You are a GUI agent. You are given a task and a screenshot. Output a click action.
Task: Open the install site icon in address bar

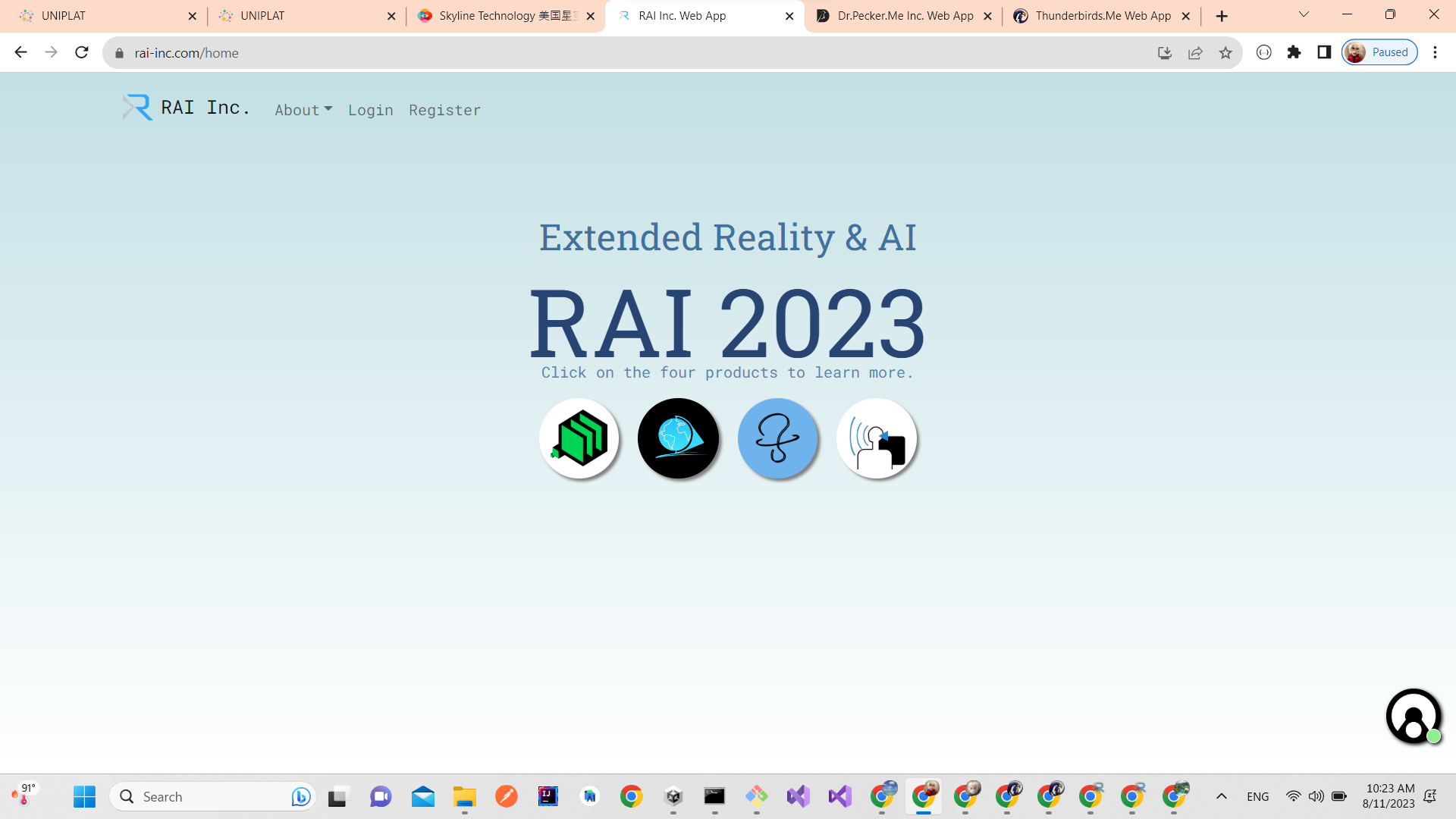pos(1165,52)
